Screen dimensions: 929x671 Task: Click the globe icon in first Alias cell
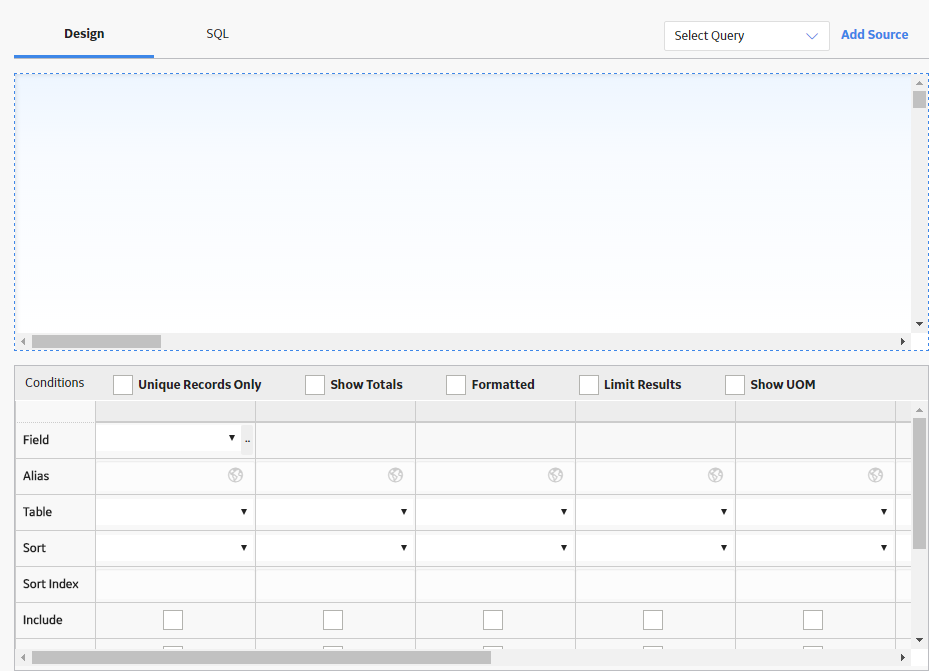coord(235,475)
